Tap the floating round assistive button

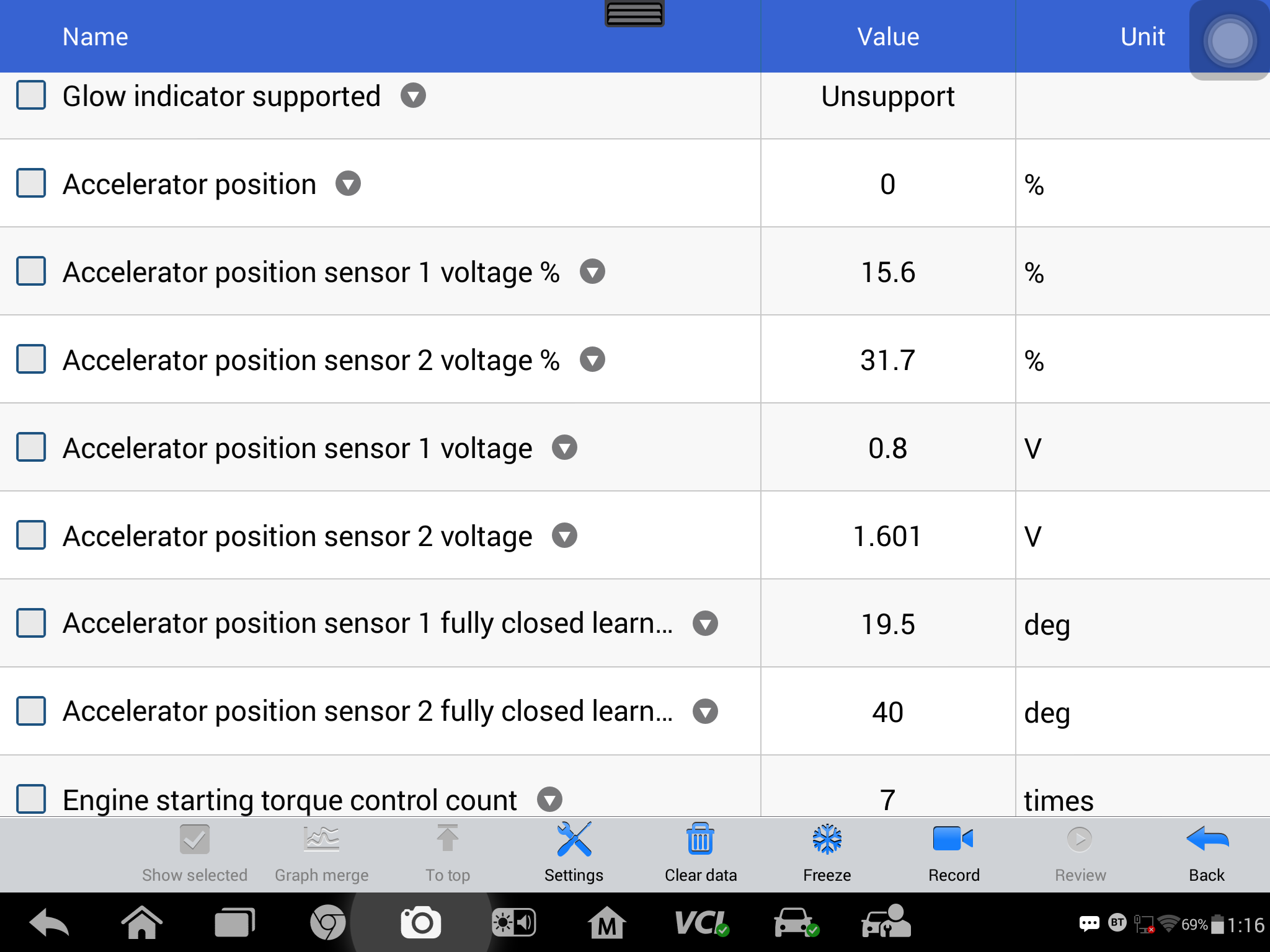(1230, 41)
